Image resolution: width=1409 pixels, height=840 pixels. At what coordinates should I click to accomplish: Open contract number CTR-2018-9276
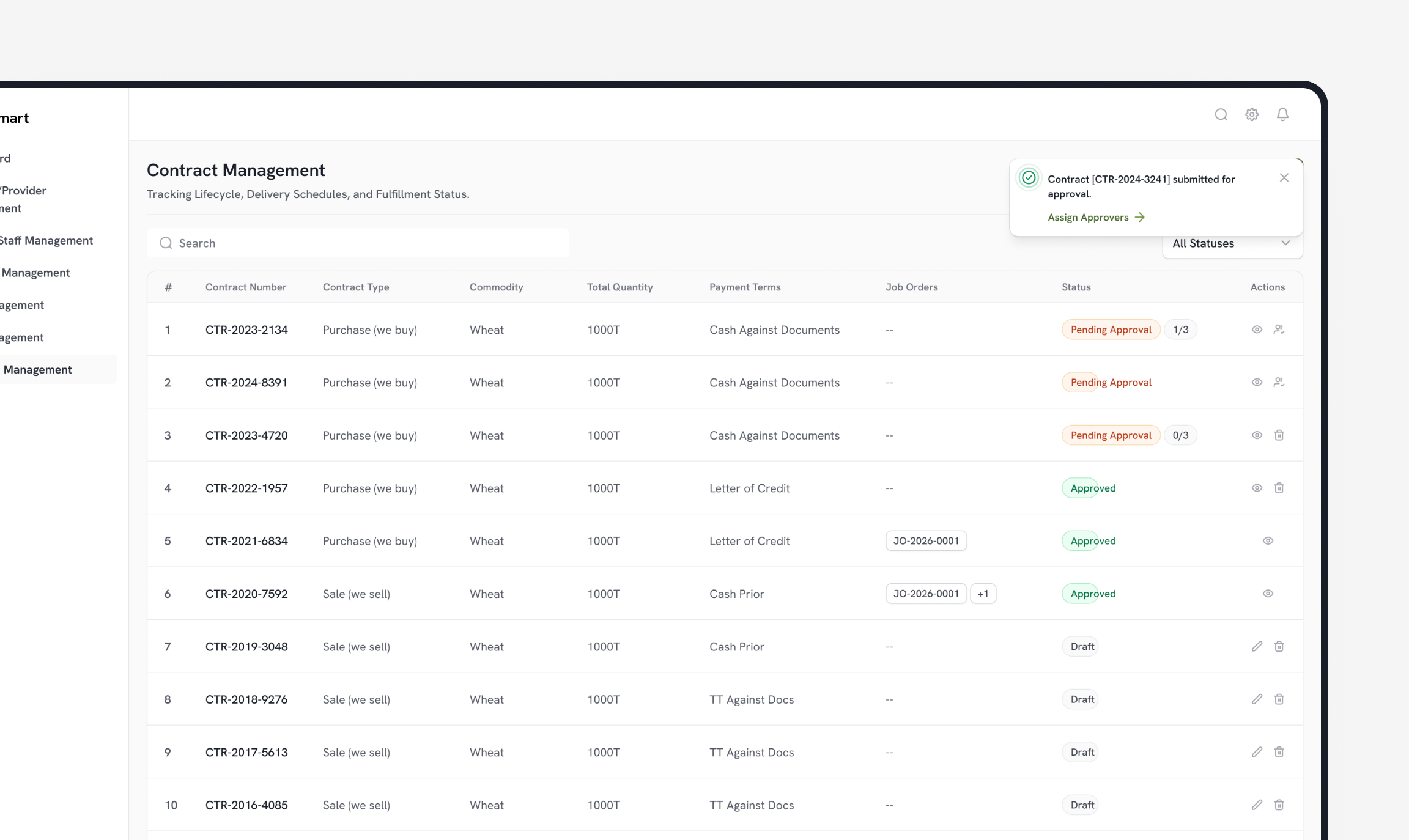coord(246,699)
